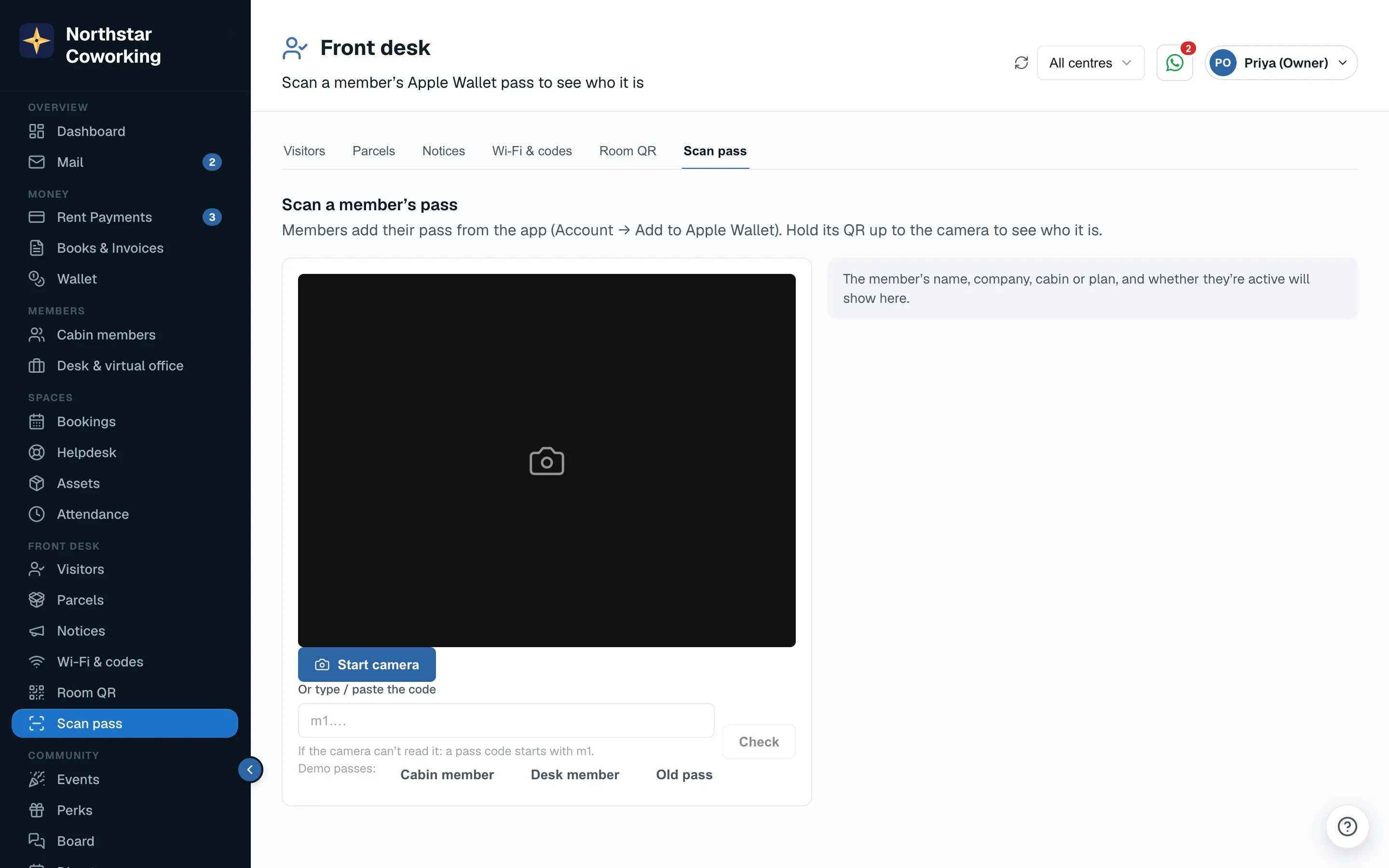Viewport: 1389px width, 868px height.
Task: Go to Cabin members in sidebar
Action: click(124, 335)
